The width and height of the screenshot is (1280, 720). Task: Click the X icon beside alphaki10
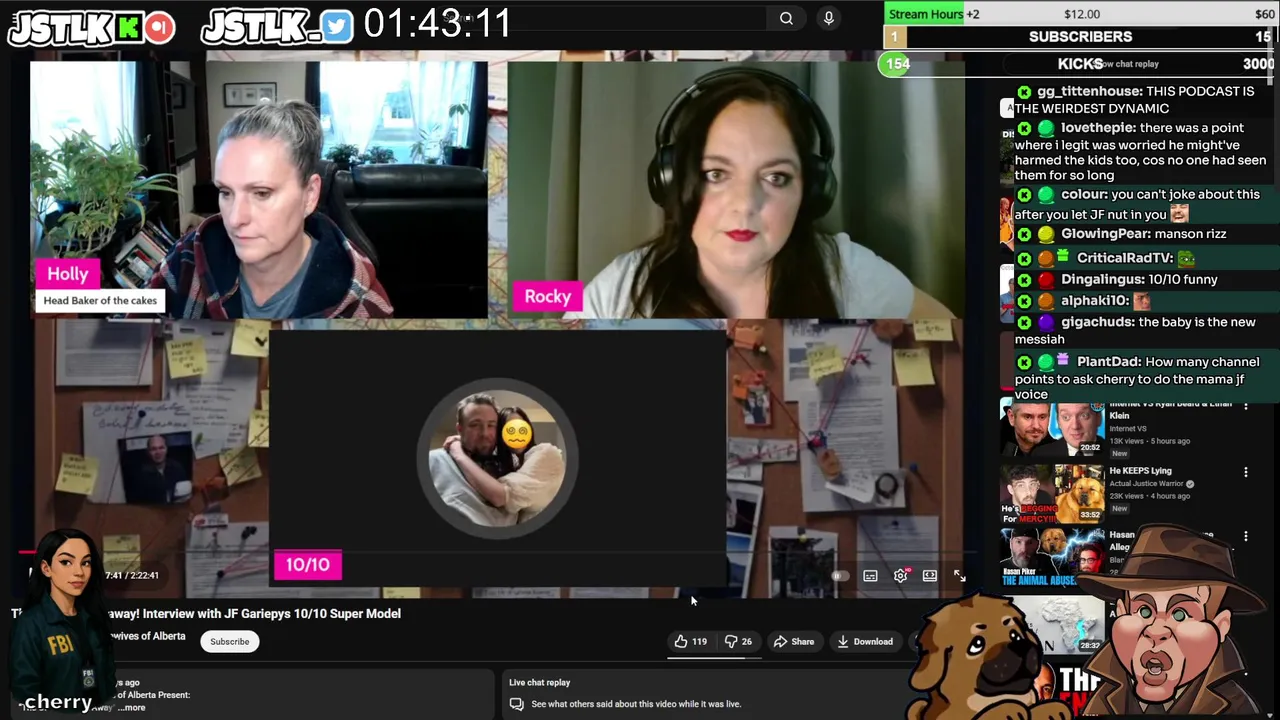tap(1024, 300)
